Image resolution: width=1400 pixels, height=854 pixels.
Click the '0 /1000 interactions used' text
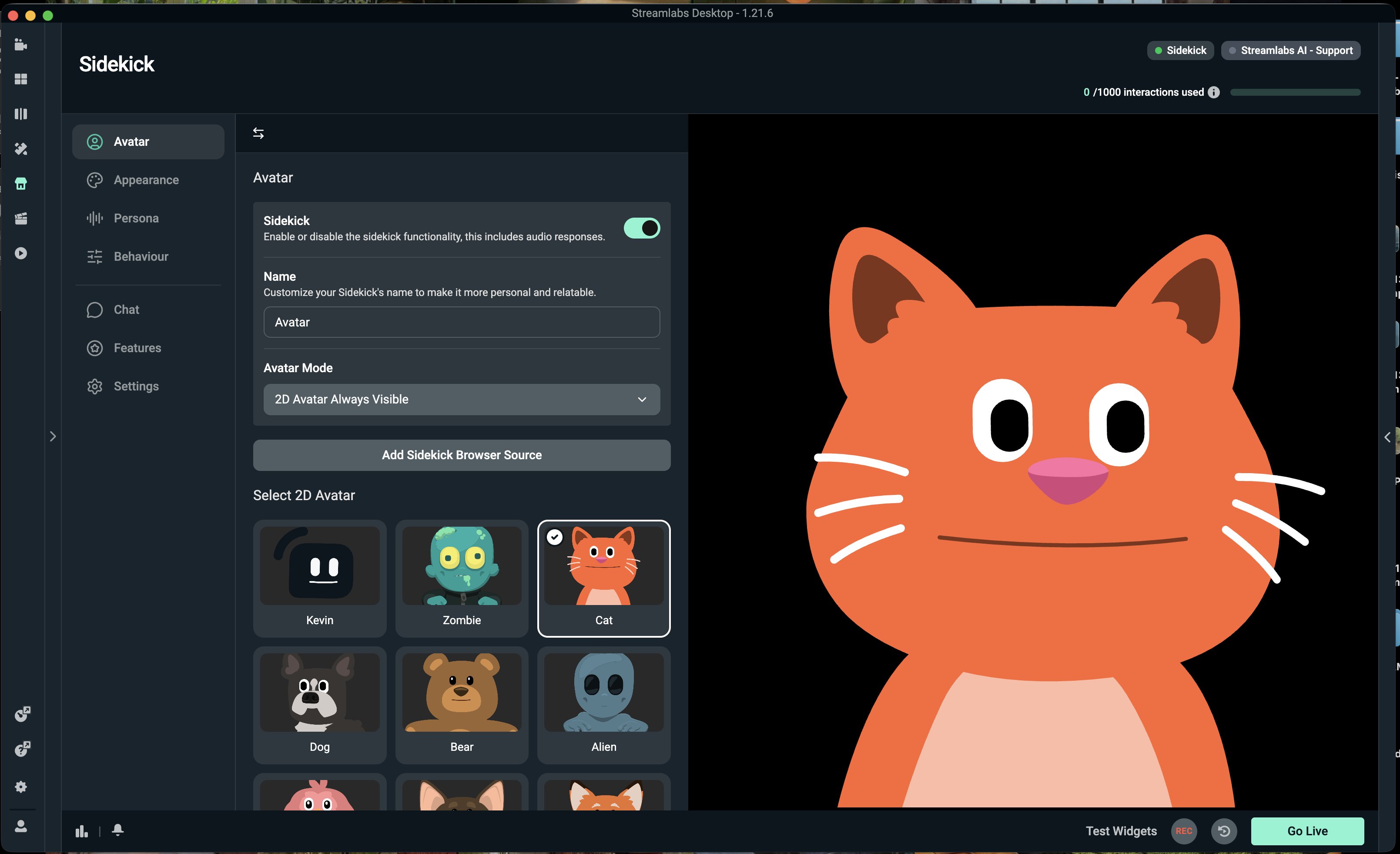pos(1143,92)
